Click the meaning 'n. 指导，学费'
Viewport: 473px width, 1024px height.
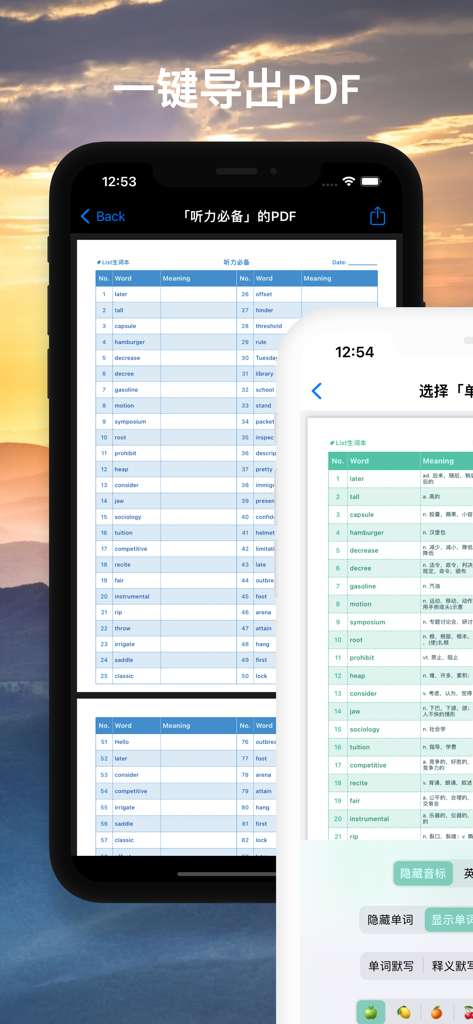439,747
